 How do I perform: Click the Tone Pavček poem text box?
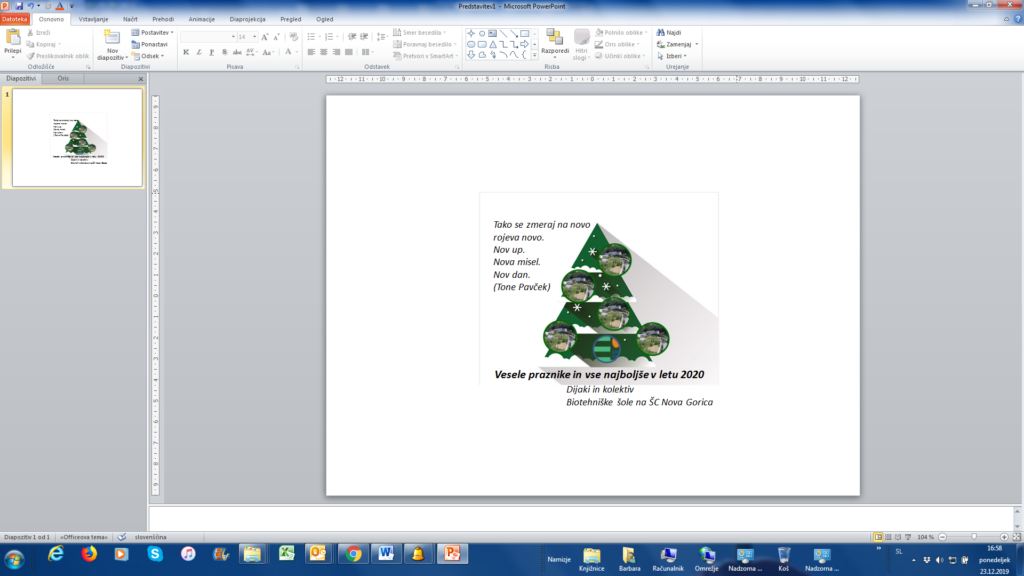pos(541,255)
